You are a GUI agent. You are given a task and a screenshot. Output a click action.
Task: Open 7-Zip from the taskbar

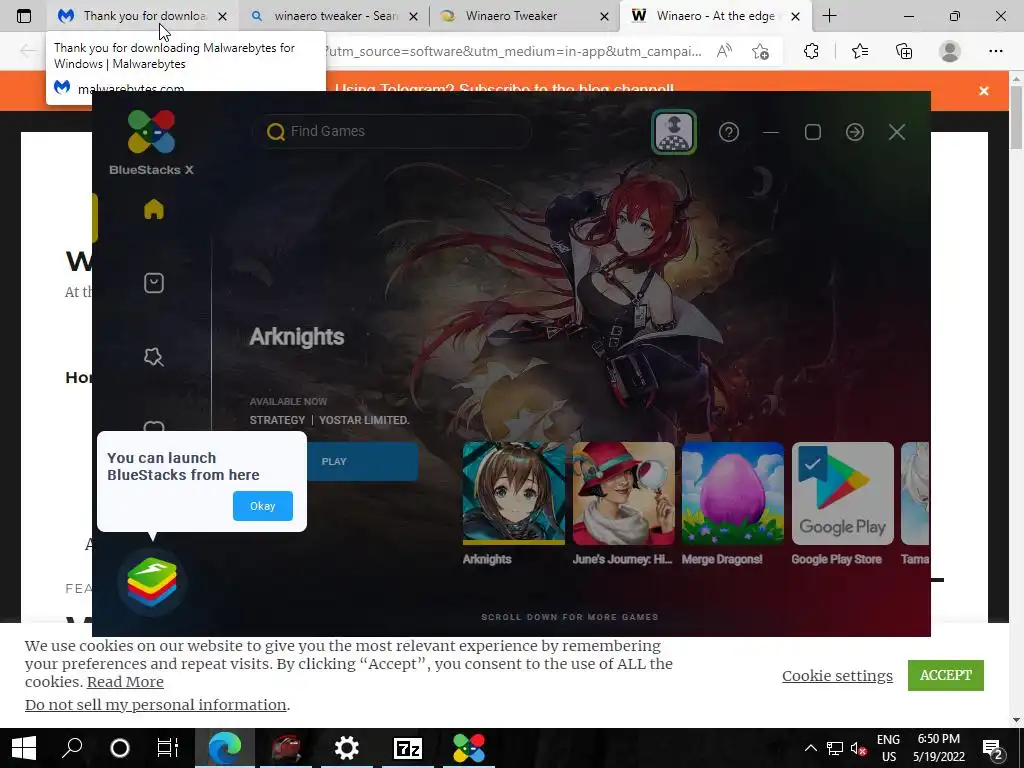408,748
